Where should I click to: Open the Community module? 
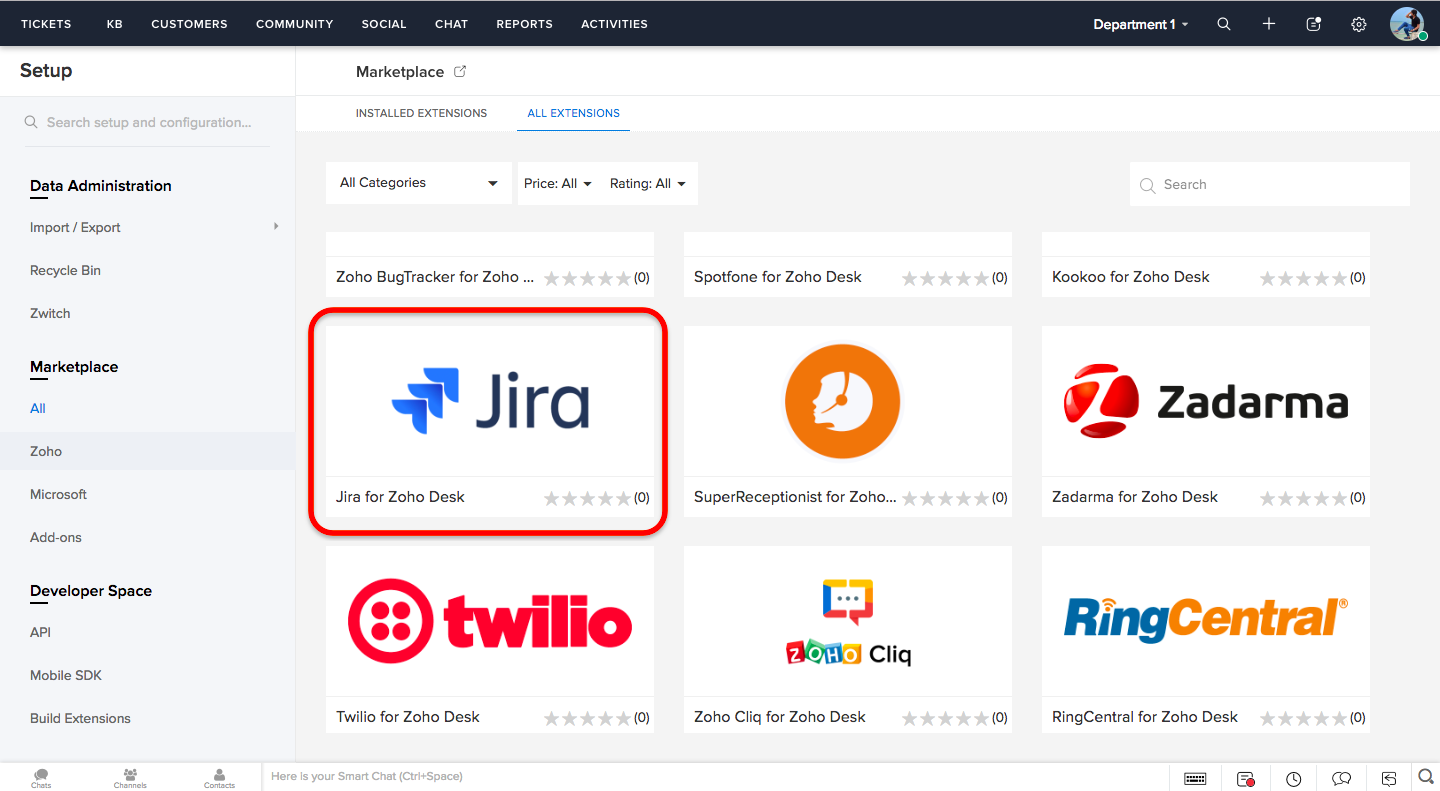[294, 24]
